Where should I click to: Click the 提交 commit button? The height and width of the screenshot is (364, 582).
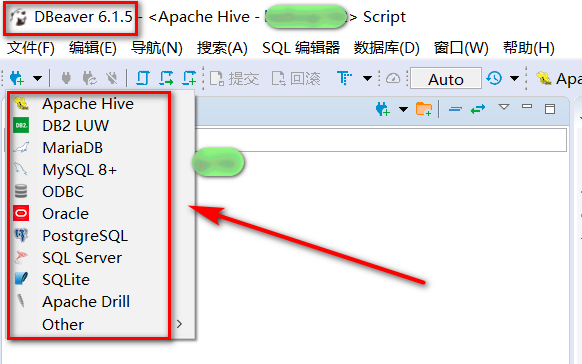(235, 79)
